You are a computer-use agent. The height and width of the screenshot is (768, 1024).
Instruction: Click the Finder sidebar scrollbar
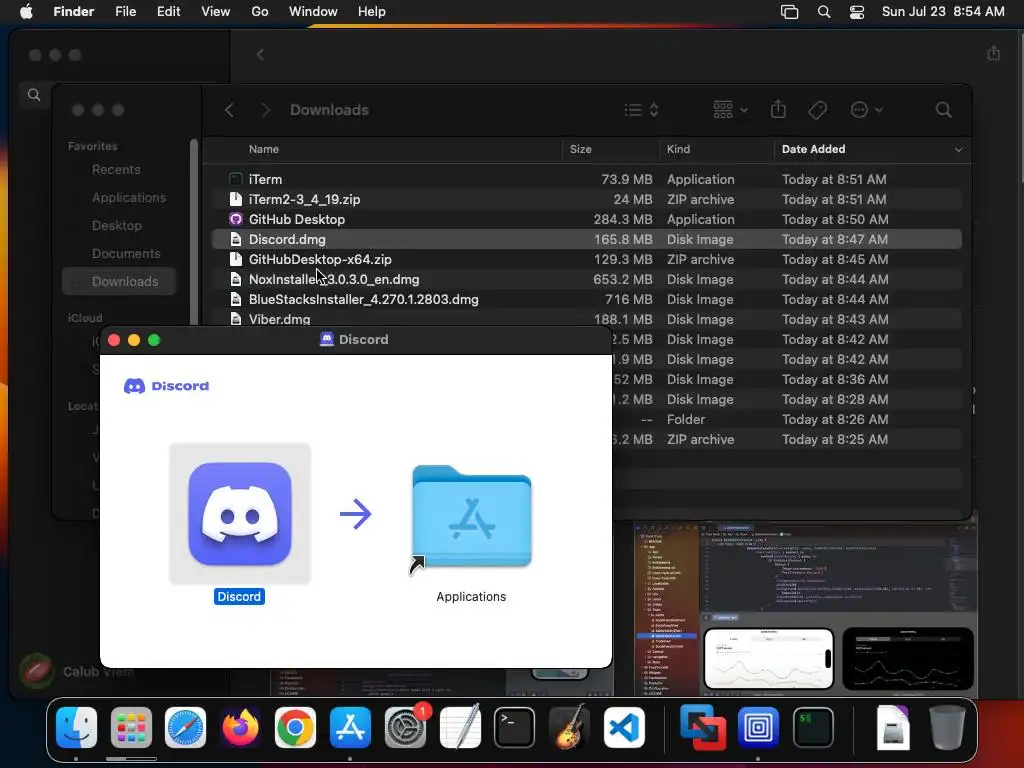point(194,232)
